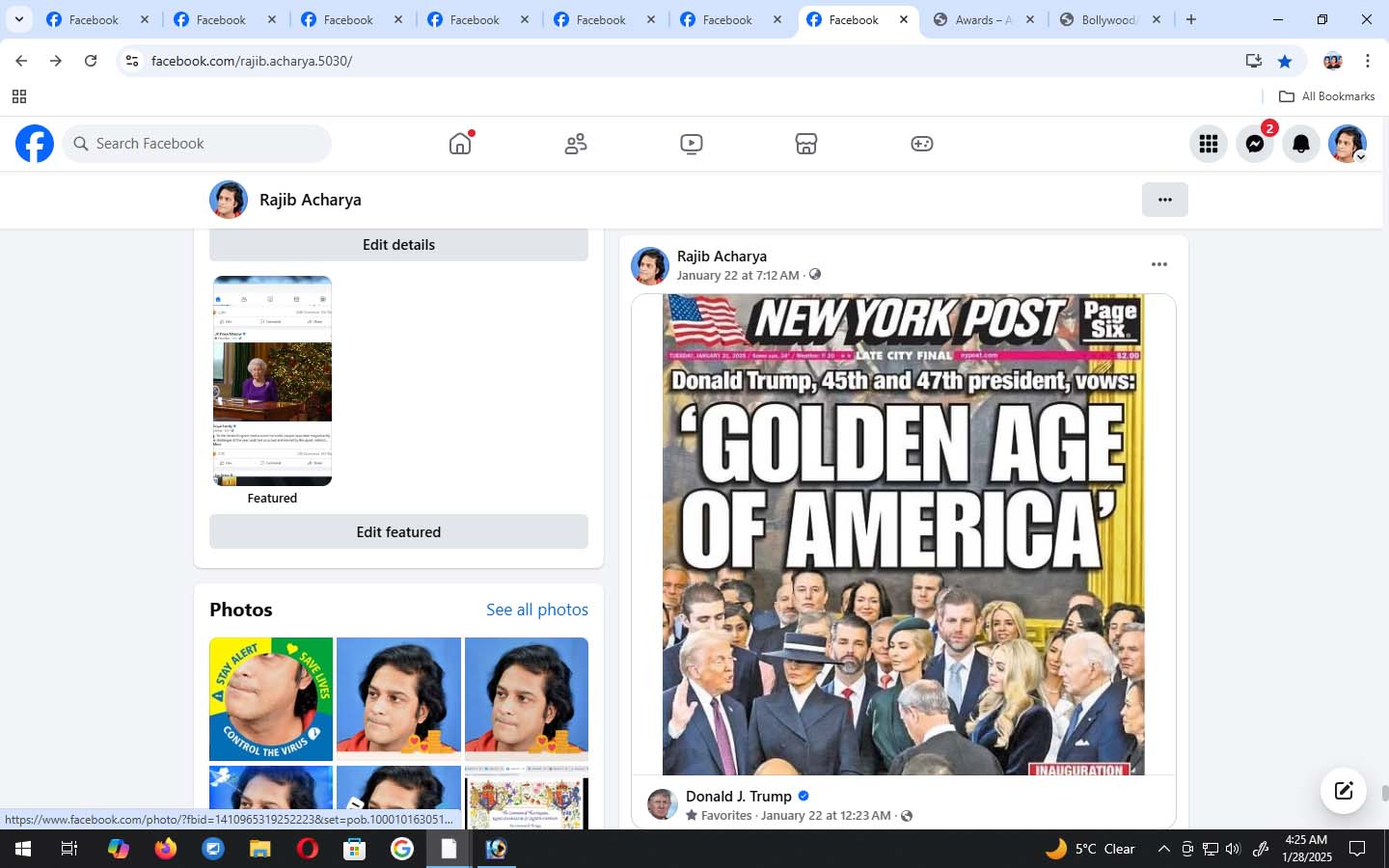
Task: Click the Edit details button
Action: tap(398, 244)
